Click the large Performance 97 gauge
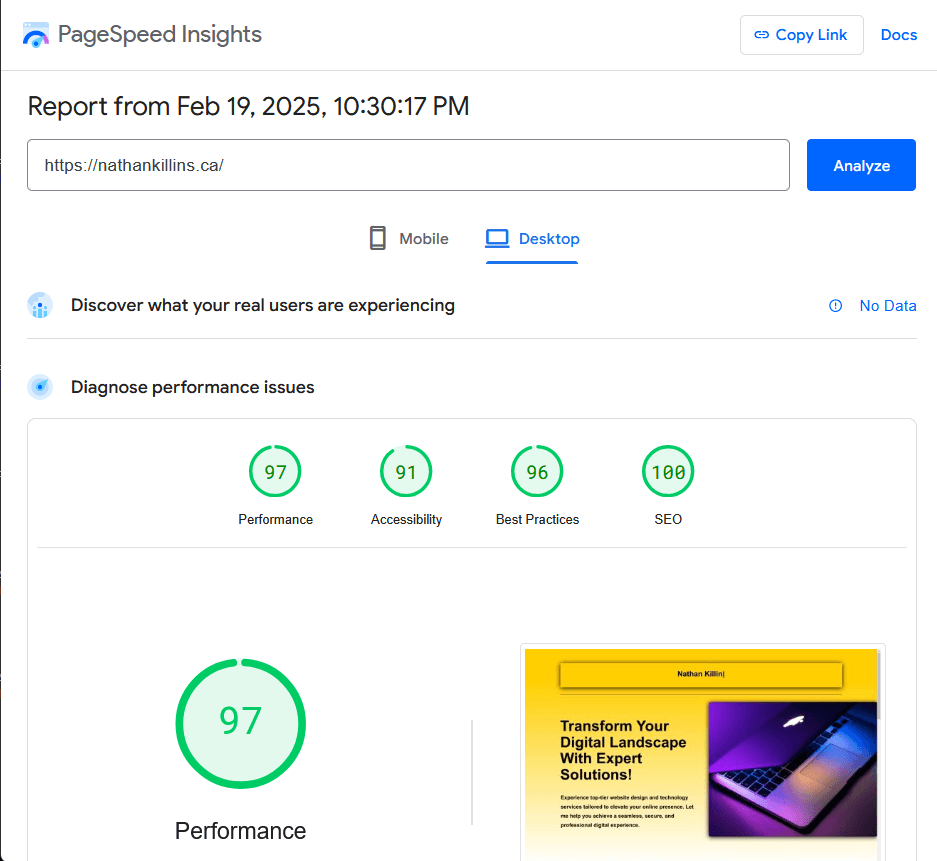Image resolution: width=937 pixels, height=861 pixels. (x=240, y=723)
